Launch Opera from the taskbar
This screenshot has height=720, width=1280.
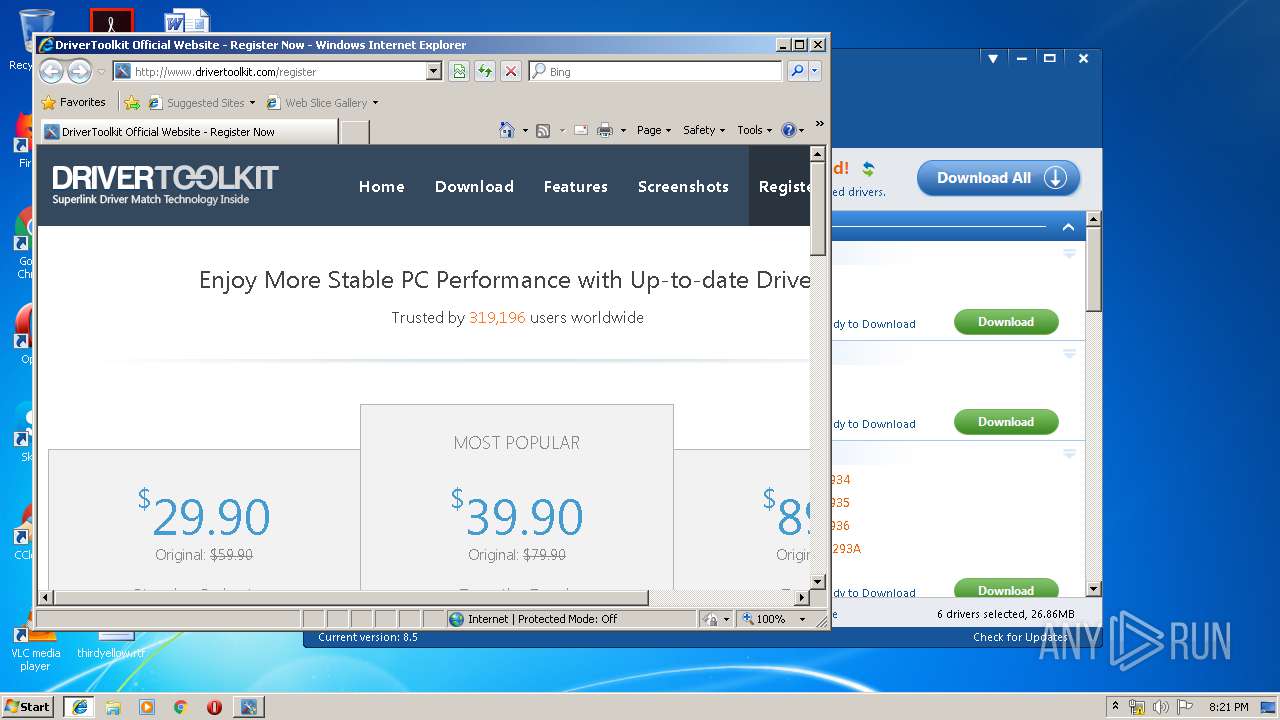(214, 707)
